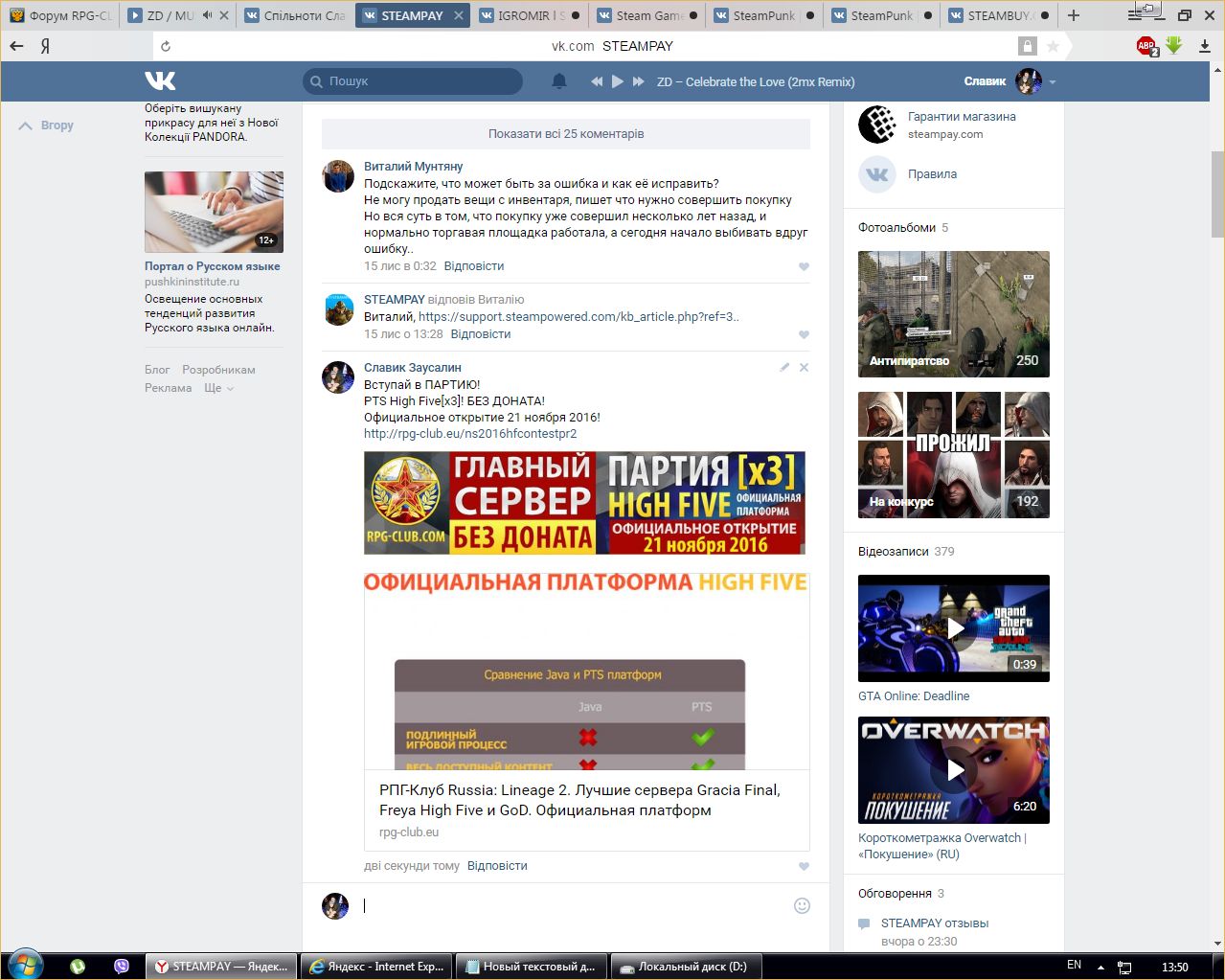Reply to Славик Заусалин's comment
The width and height of the screenshot is (1225, 980).
497,866
